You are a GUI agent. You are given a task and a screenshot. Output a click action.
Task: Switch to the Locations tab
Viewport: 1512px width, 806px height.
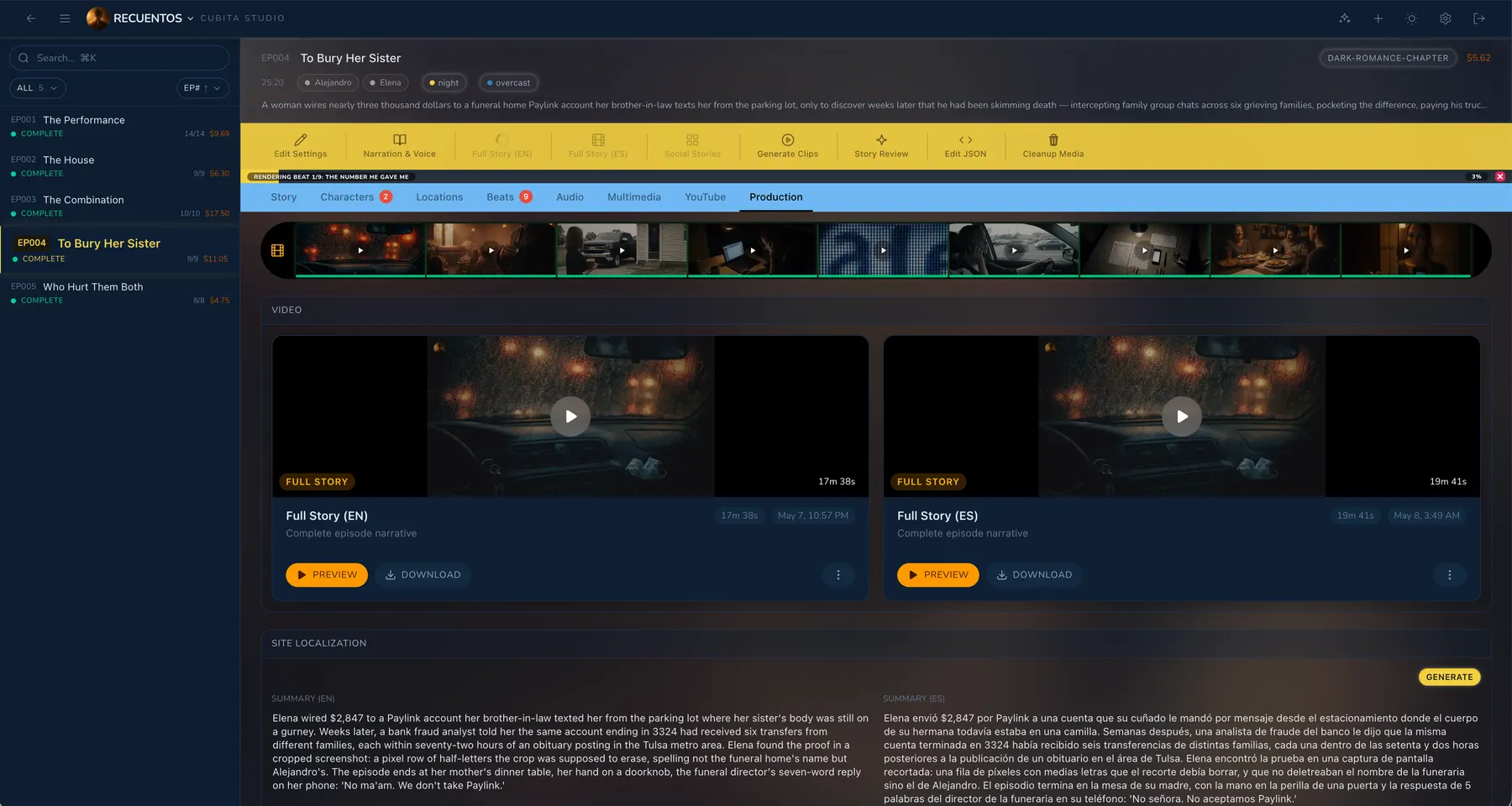point(439,197)
